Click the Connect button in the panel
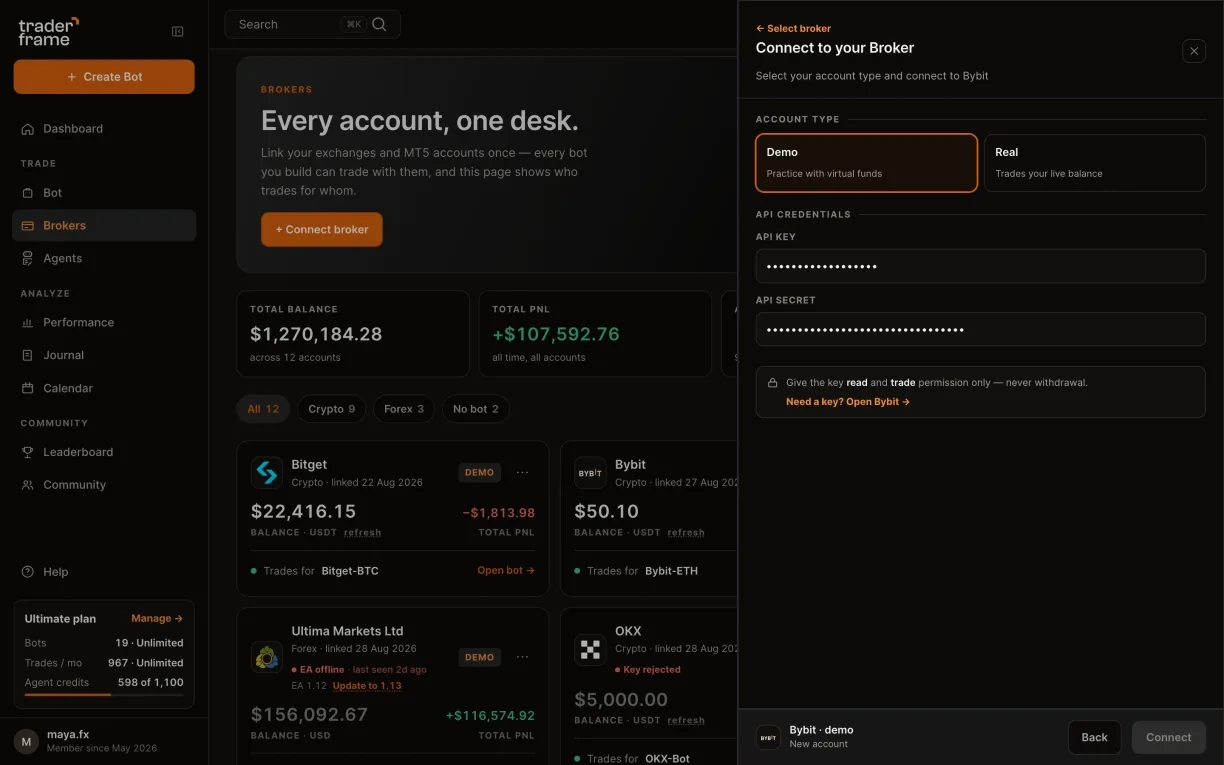This screenshot has width=1224, height=765. coord(1169,738)
